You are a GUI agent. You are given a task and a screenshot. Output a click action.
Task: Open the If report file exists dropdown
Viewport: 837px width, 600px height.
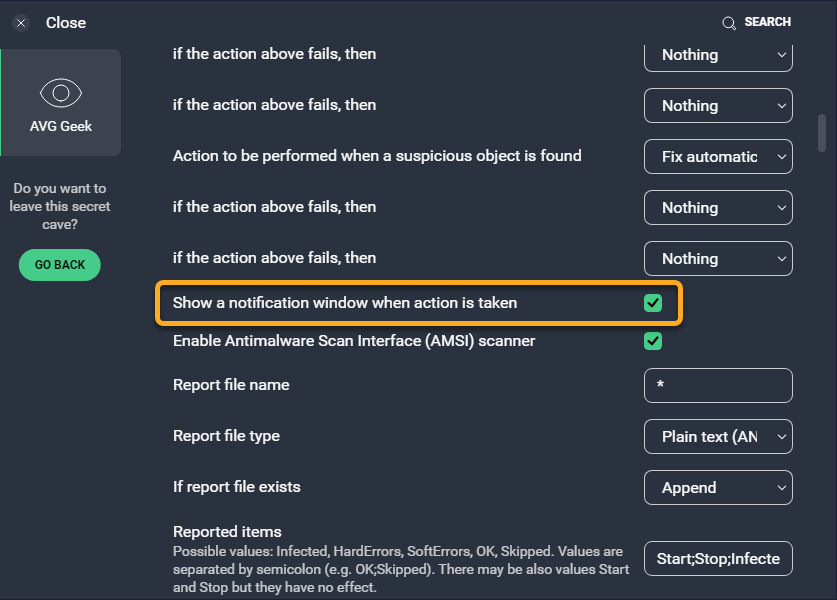click(718, 487)
